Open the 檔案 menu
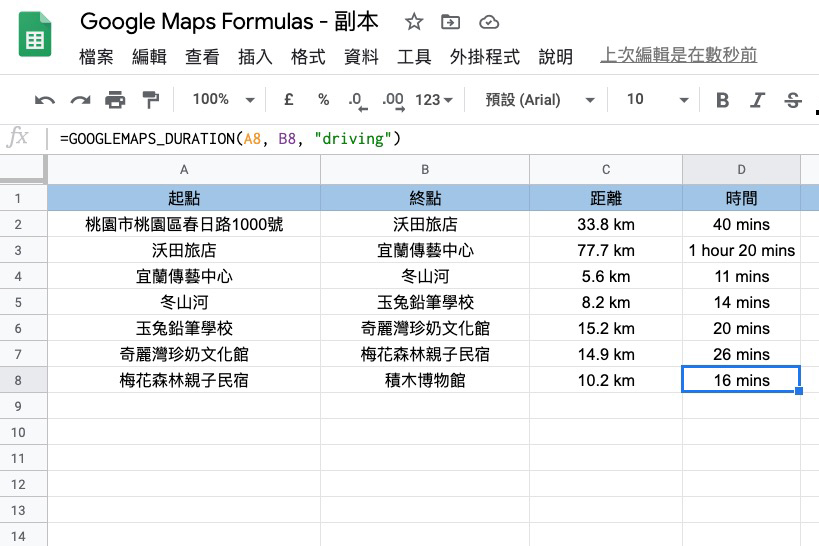Screen dimensions: 819x546 [96, 56]
